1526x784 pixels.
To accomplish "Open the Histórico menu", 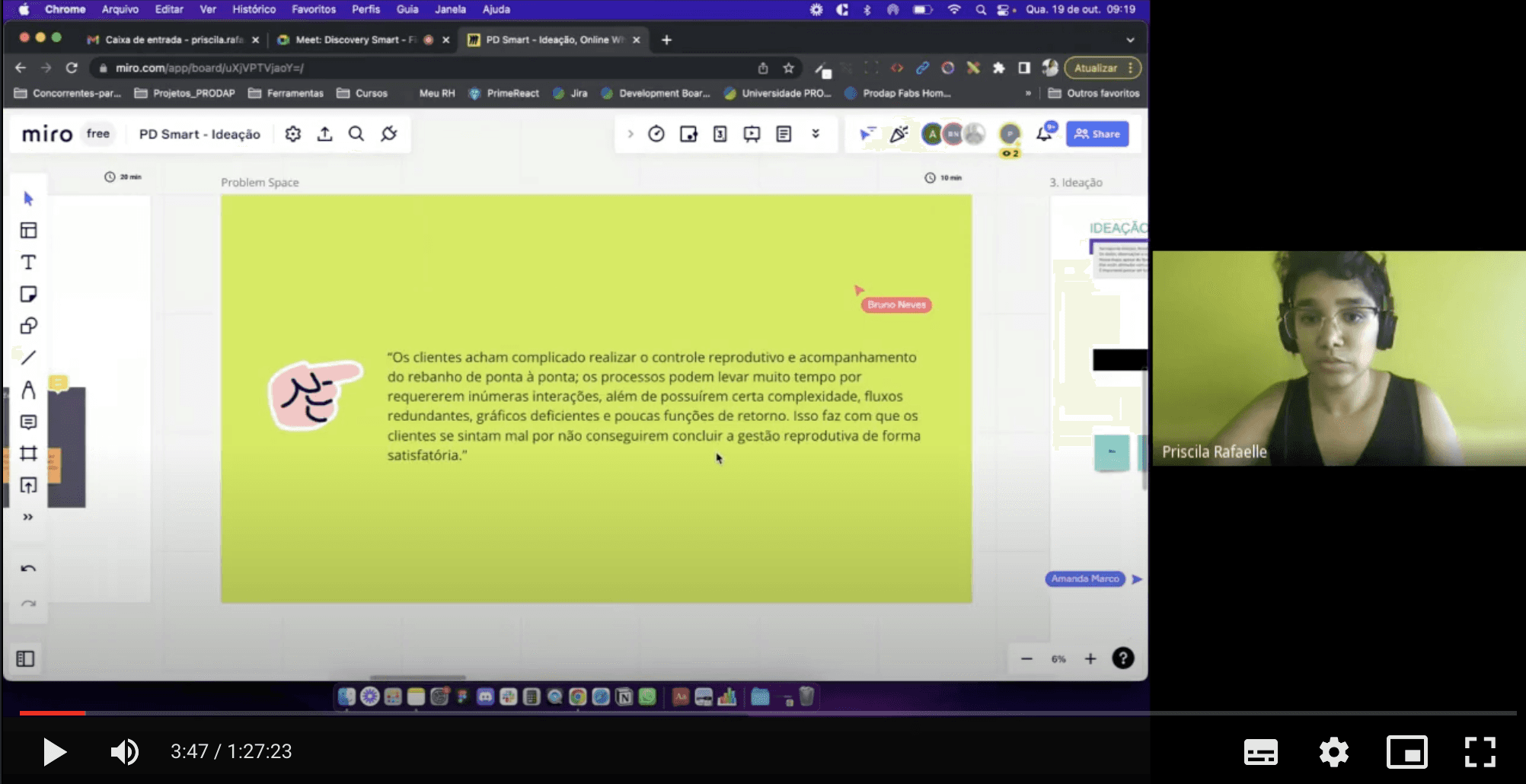I will point(254,9).
